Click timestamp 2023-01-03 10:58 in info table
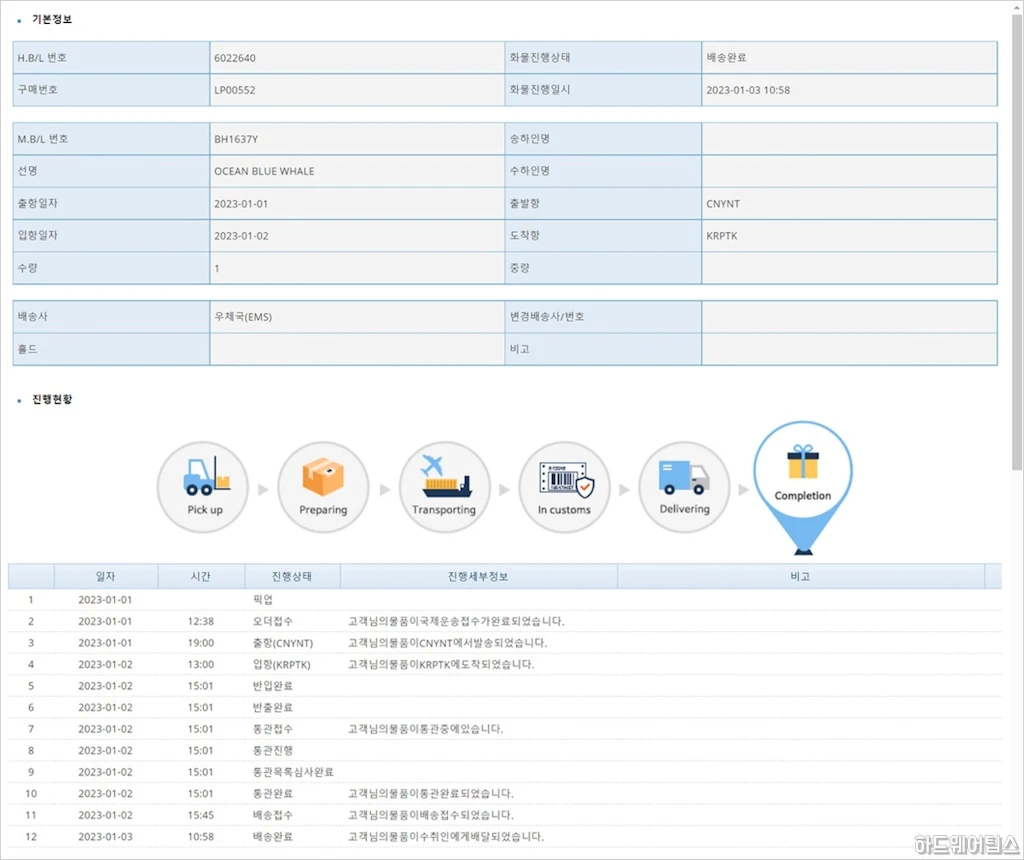The height and width of the screenshot is (860, 1024). [748, 90]
